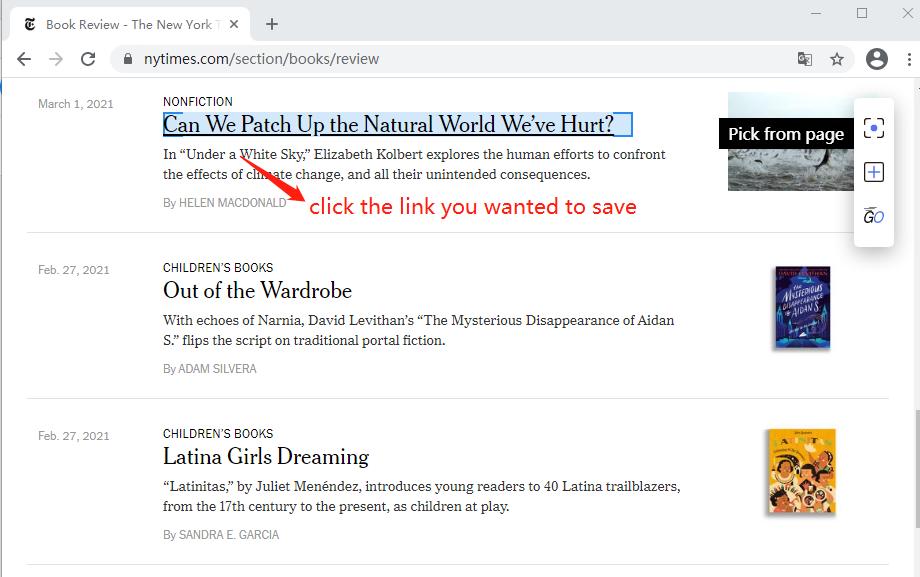Open the user profile avatar icon
Screen dimensions: 920x577
(x=877, y=59)
